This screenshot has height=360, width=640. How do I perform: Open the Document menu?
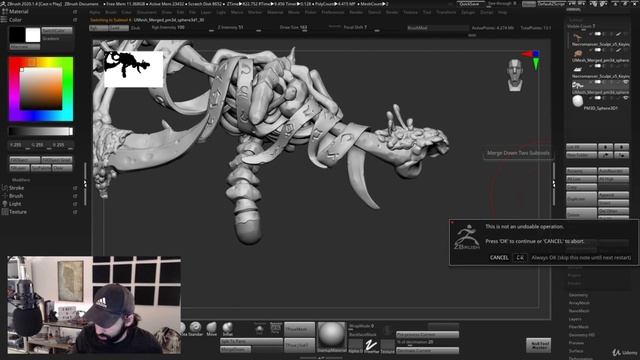coord(147,13)
